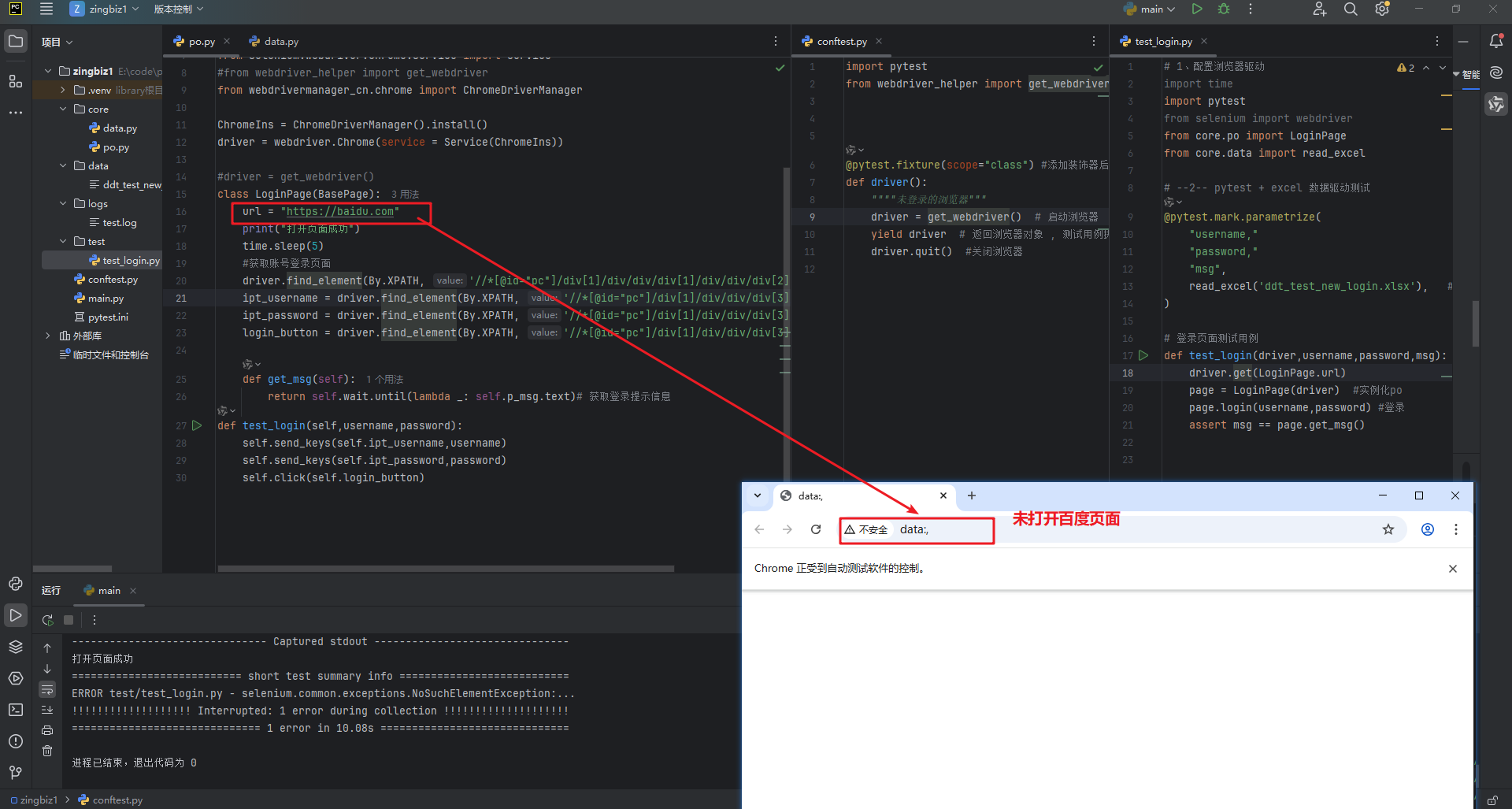Close the po.py tab
1512x809 pixels.
227,41
